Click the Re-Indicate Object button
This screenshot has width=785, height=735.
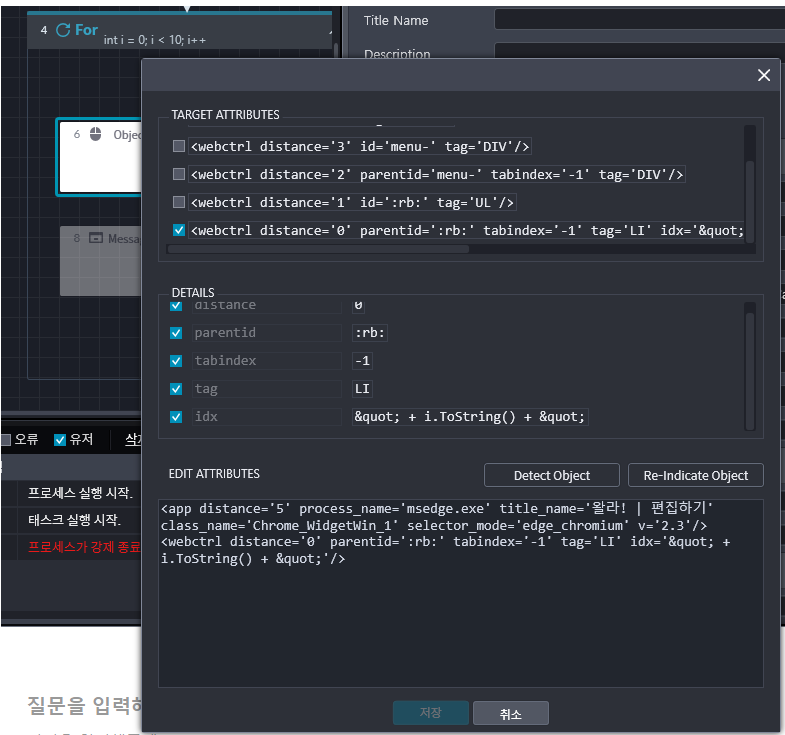point(695,475)
